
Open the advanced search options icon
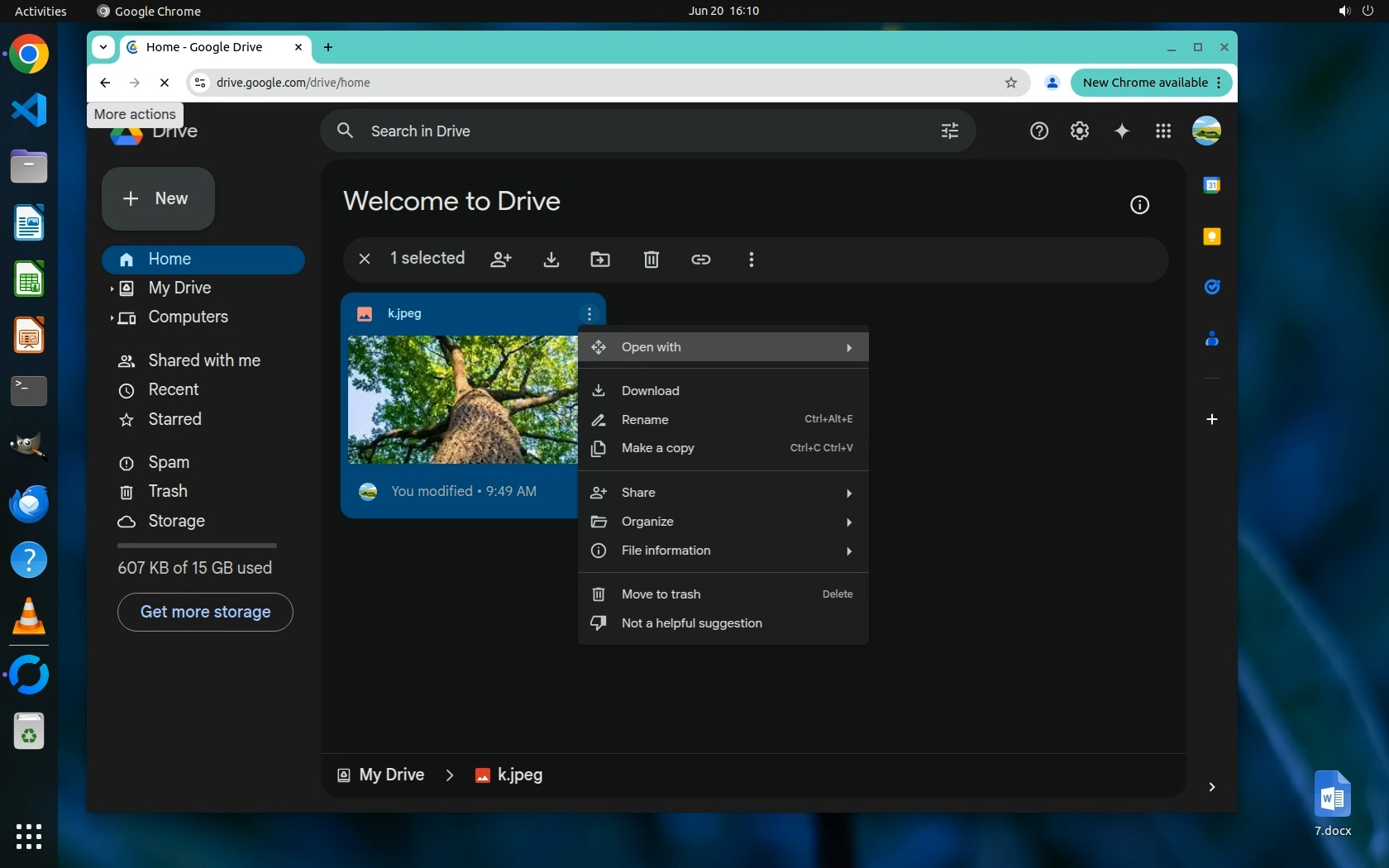click(950, 131)
